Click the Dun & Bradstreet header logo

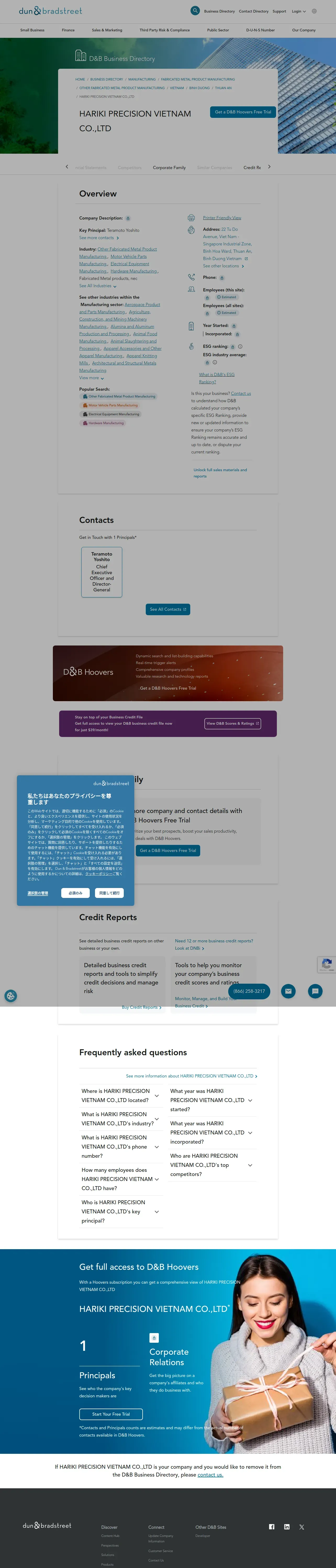[50, 11]
